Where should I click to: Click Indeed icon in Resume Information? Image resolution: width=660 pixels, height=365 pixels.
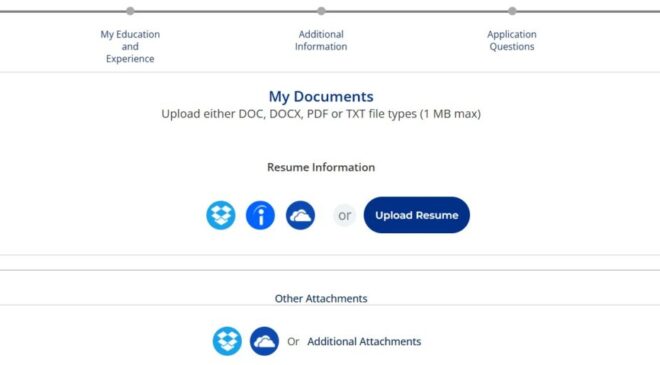[x=260, y=215]
